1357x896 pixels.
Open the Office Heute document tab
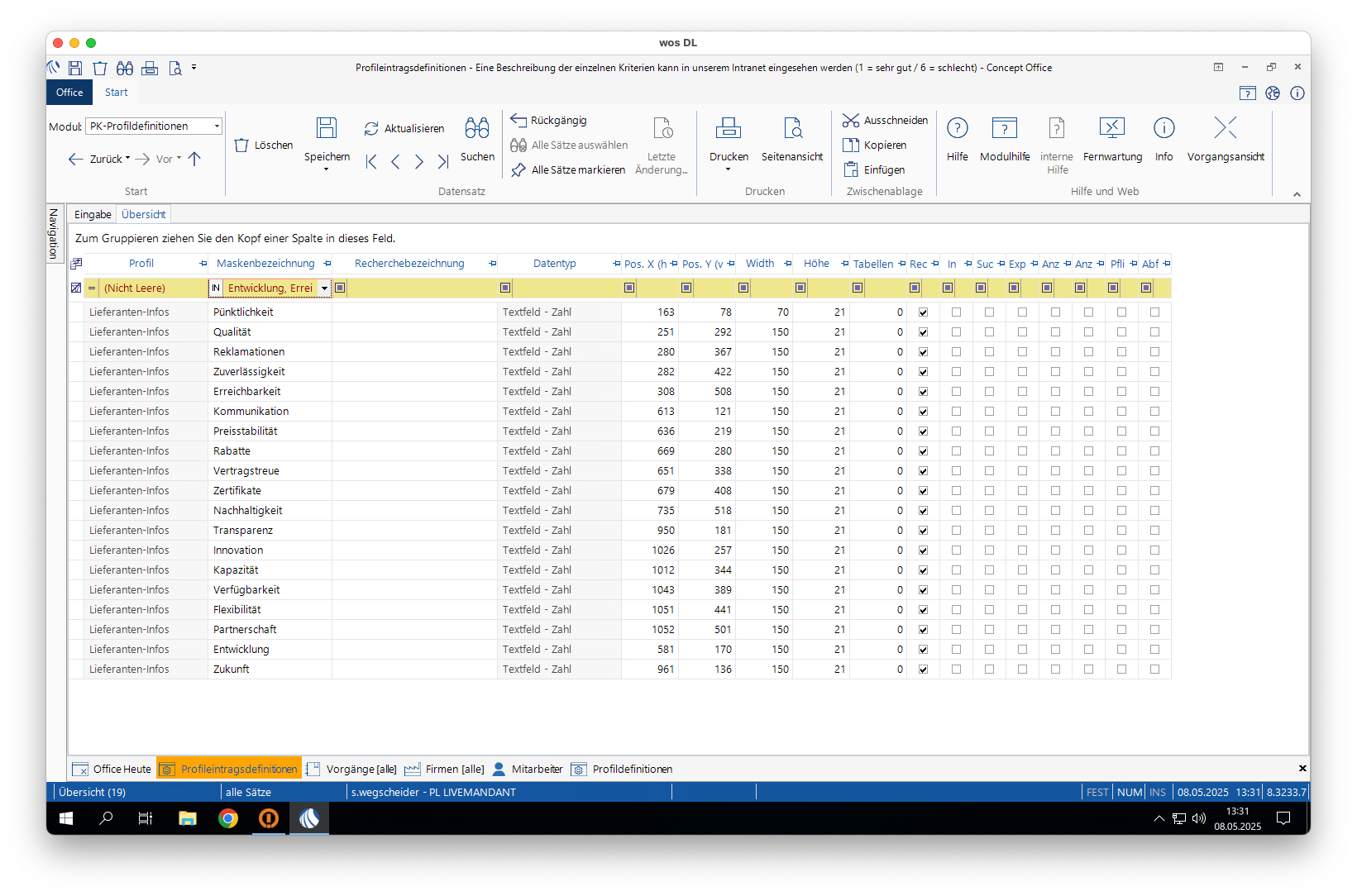pyautogui.click(x=112, y=769)
